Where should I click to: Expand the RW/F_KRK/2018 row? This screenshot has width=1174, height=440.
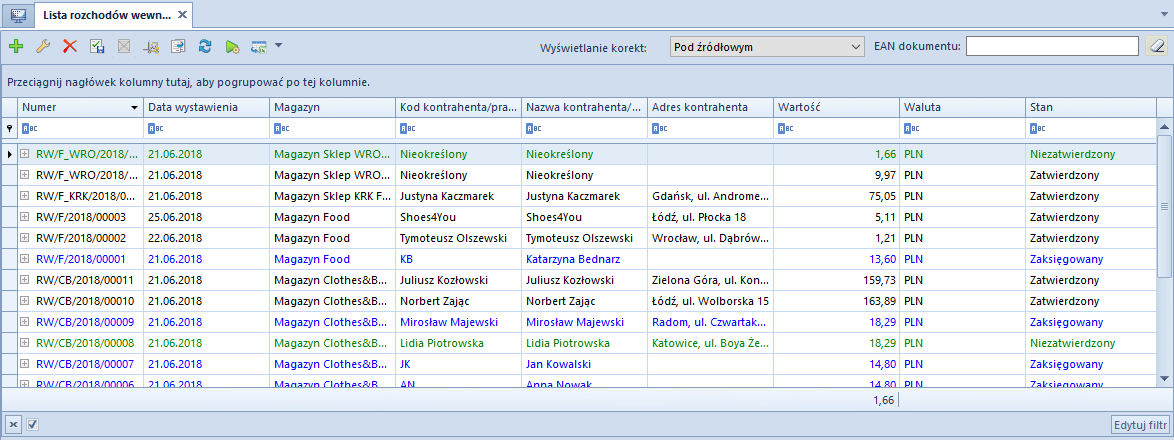[x=25, y=196]
